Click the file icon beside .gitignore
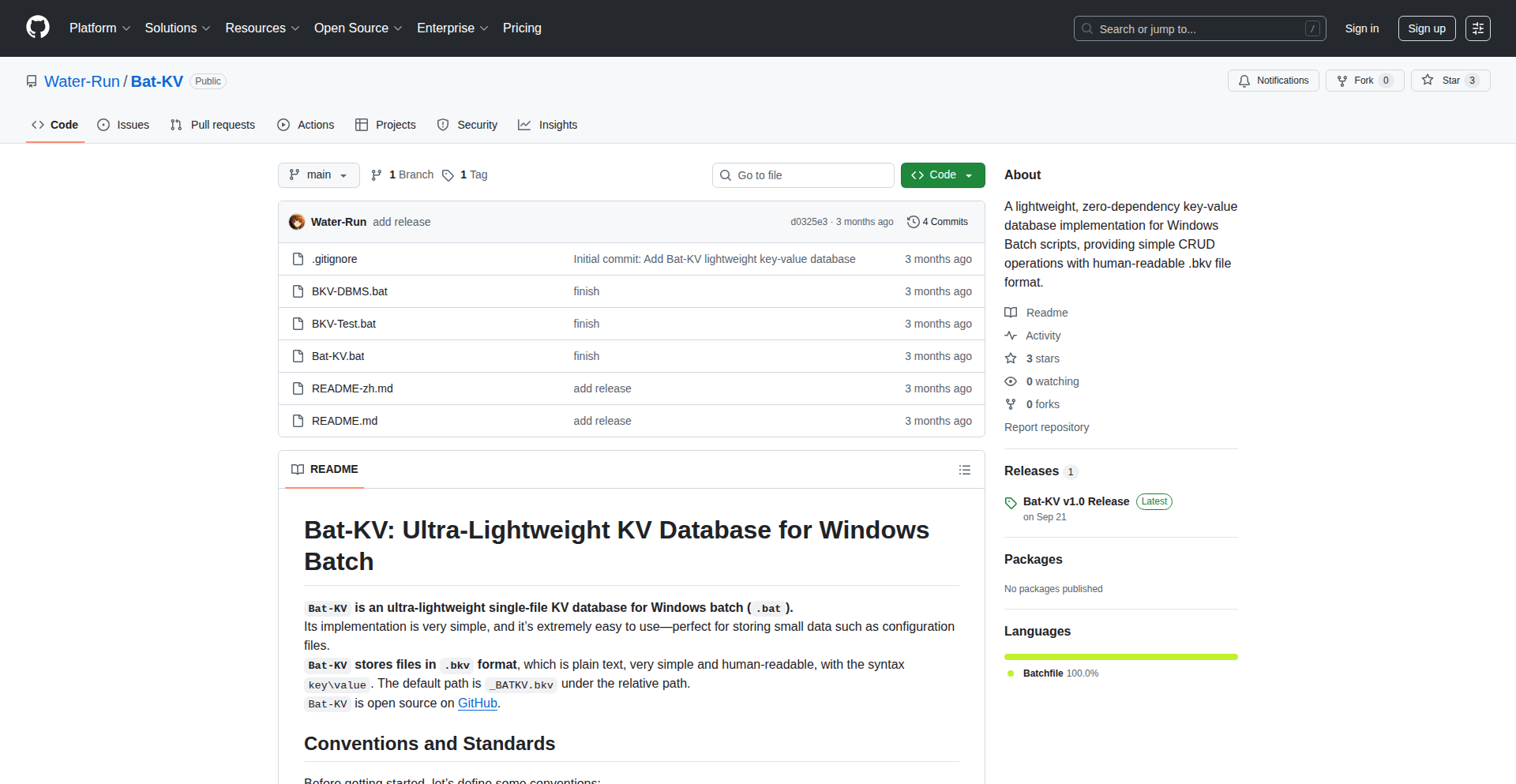The image size is (1516, 784). [298, 259]
